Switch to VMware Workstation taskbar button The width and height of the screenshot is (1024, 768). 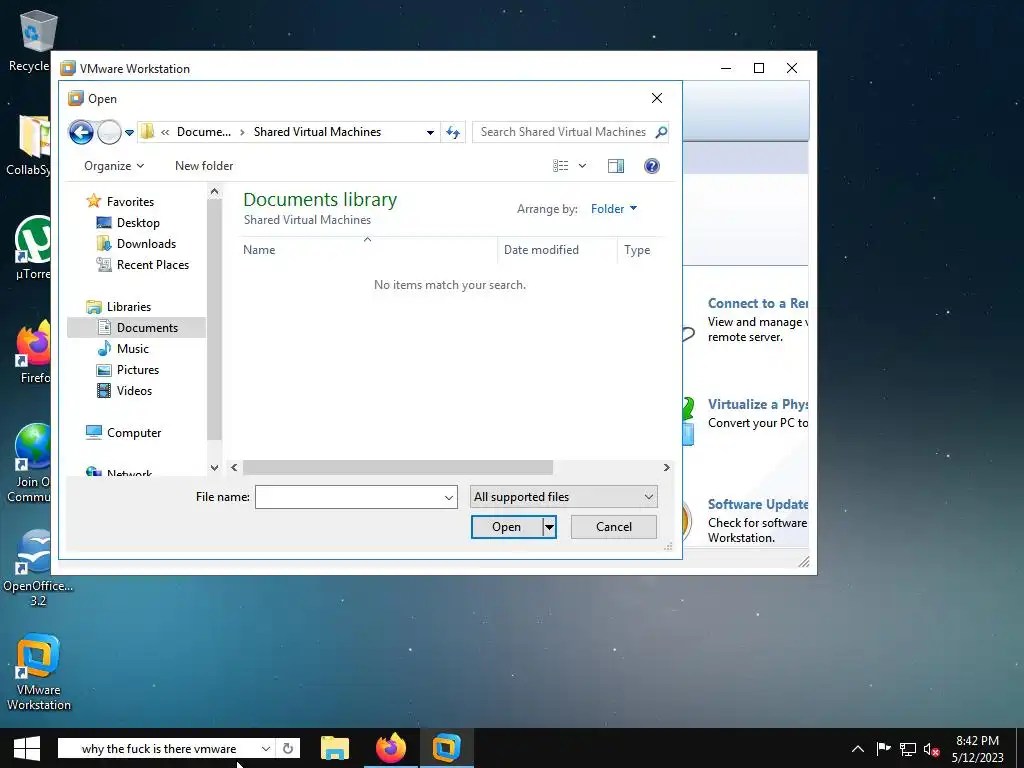click(x=446, y=748)
